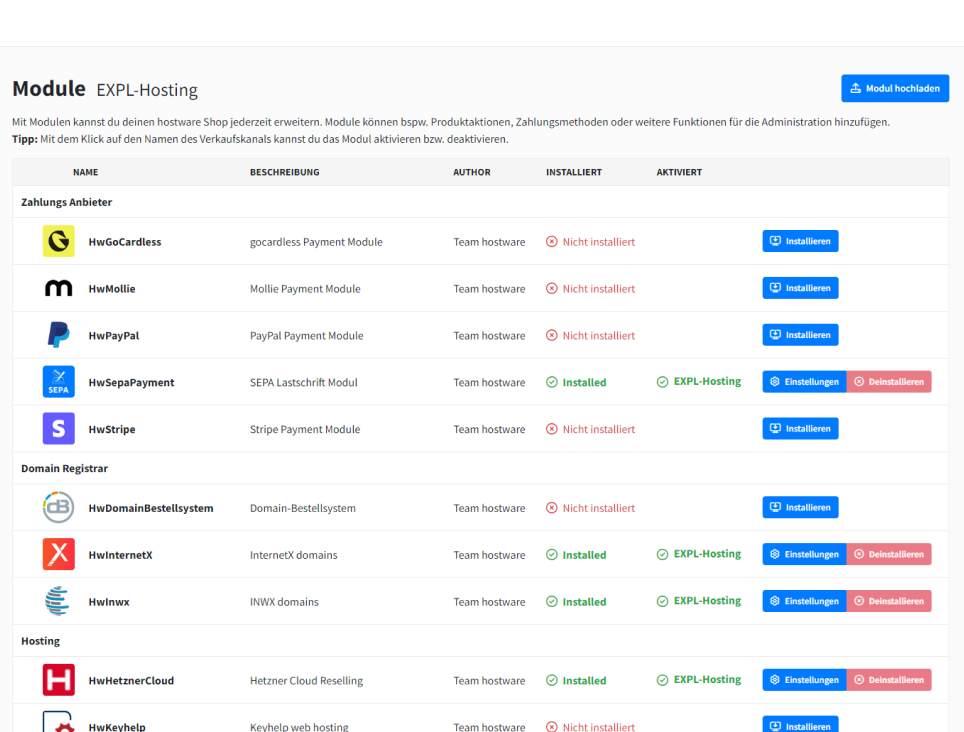Click the installed checkmark icon for HwInternetX

point(551,554)
